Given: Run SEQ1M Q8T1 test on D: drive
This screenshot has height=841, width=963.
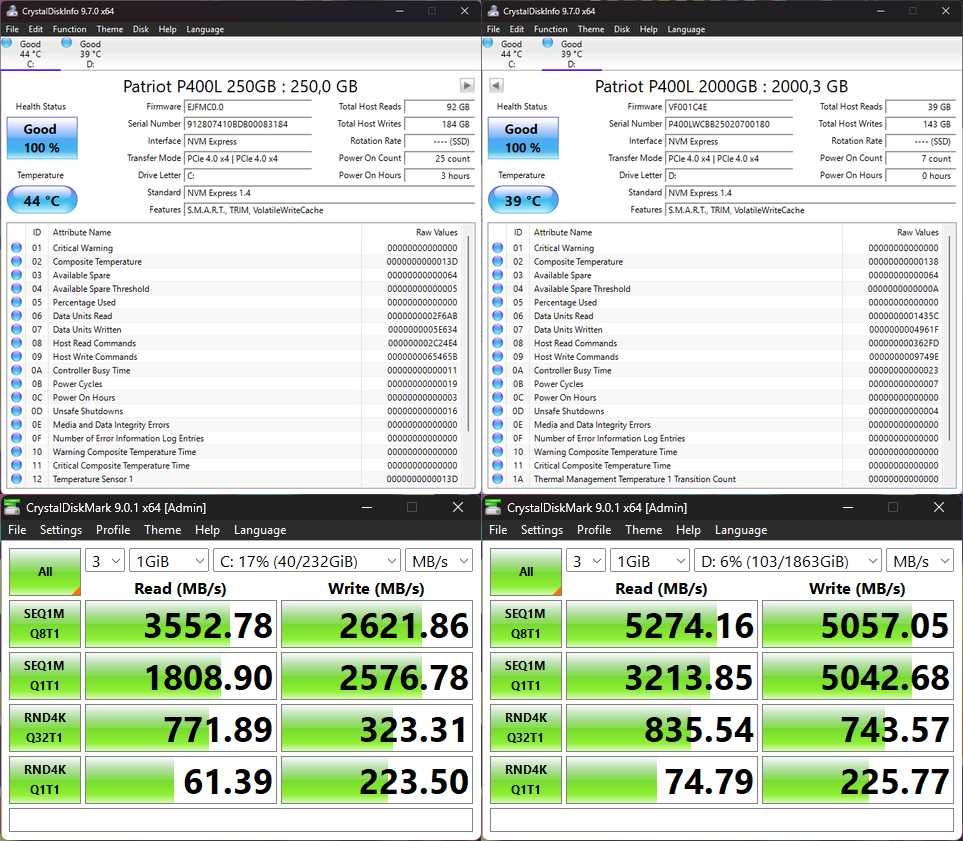Looking at the screenshot, I should (526, 624).
